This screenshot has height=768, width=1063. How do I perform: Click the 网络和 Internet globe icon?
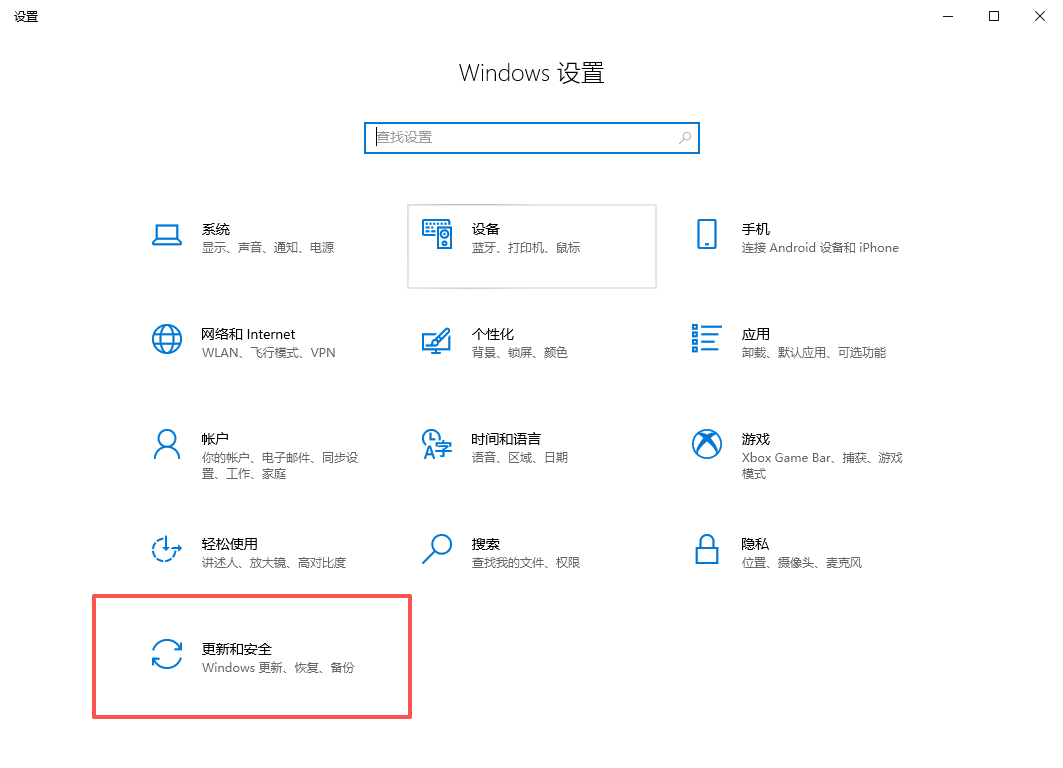(x=167, y=339)
